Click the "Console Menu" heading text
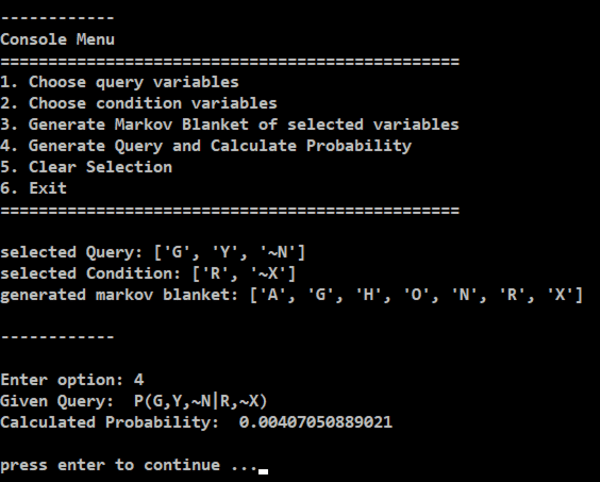The image size is (600, 482). (57, 40)
